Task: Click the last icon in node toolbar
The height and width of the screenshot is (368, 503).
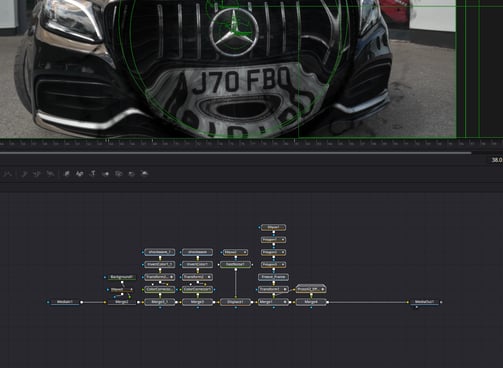Action: (x=144, y=173)
